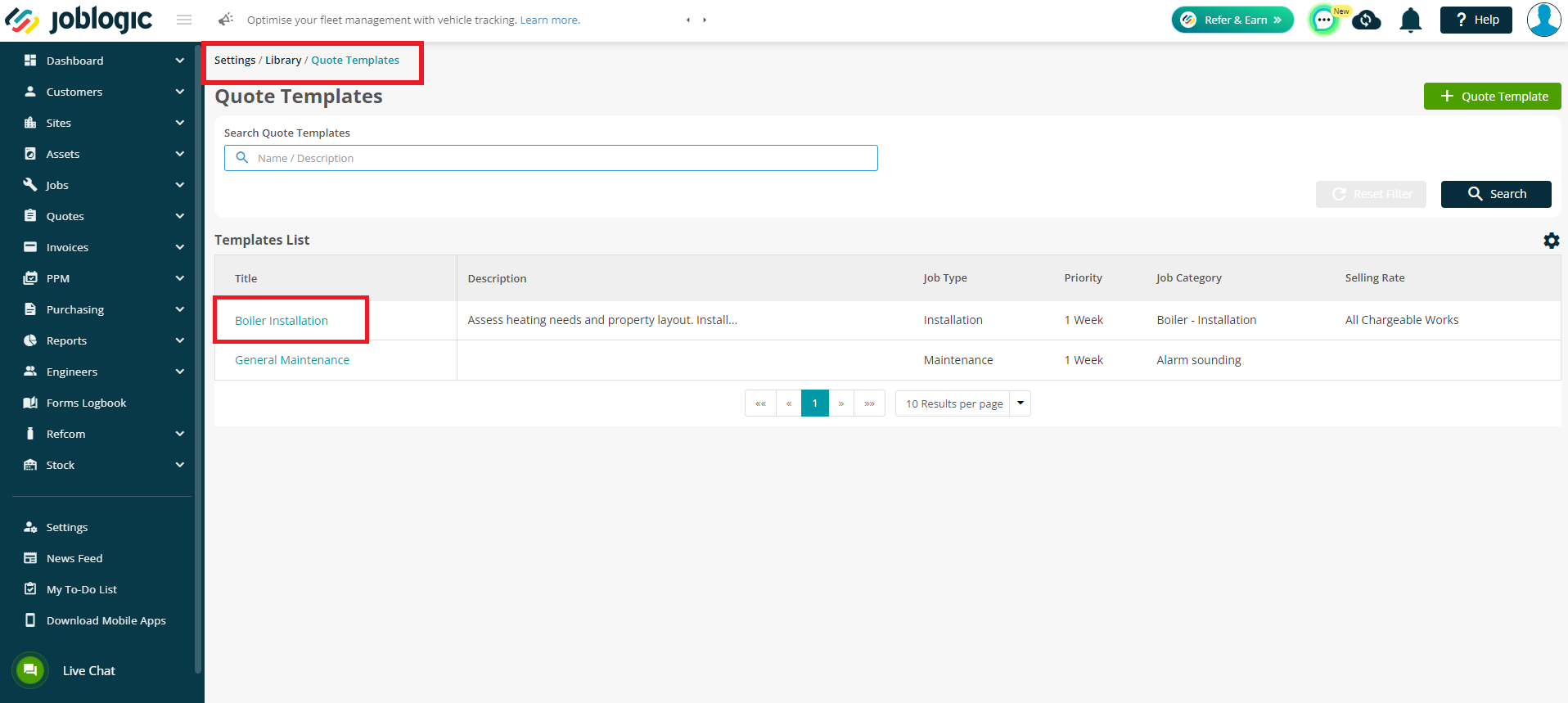Click the Jobs wrench icon

[30, 185]
